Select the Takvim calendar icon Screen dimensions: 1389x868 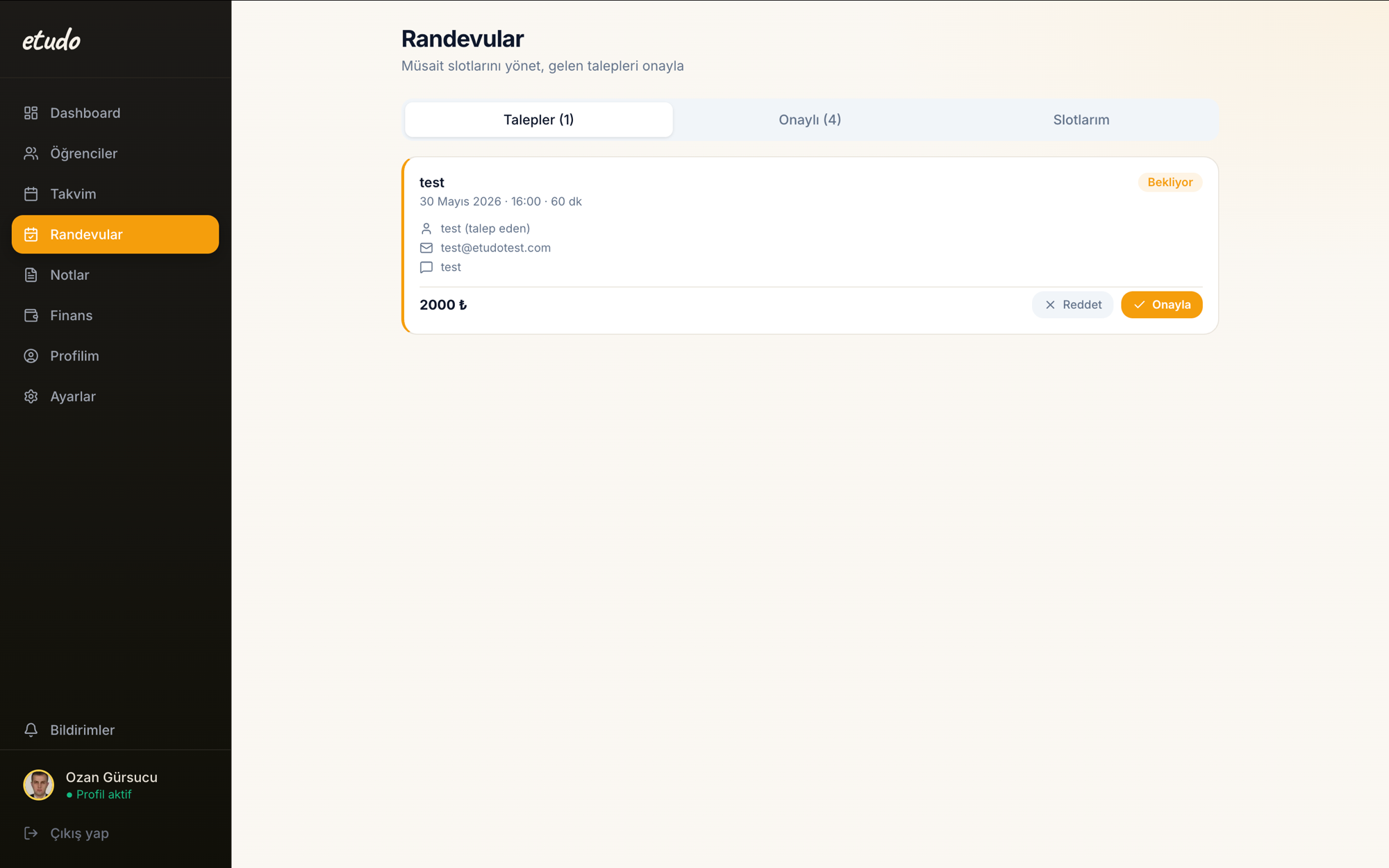pyautogui.click(x=31, y=194)
